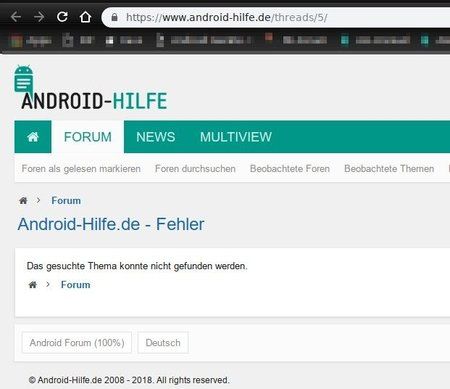Open Foren durchsuchen link
Viewport: 450px width, 389px height.
click(x=195, y=169)
